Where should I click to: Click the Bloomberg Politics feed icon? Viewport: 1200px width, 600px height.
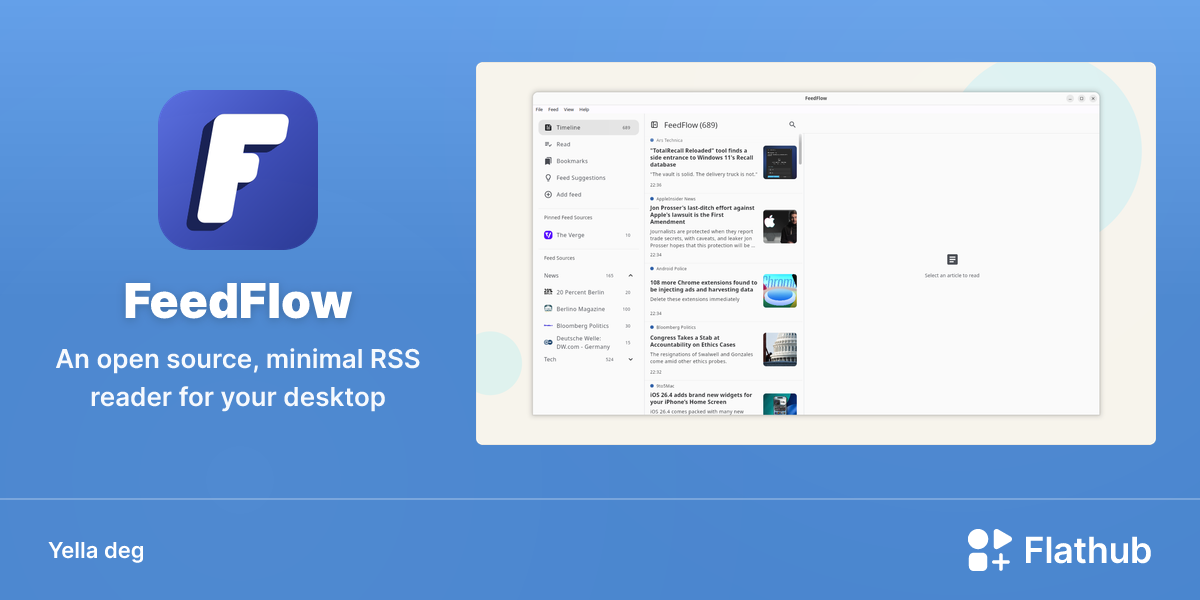[548, 326]
